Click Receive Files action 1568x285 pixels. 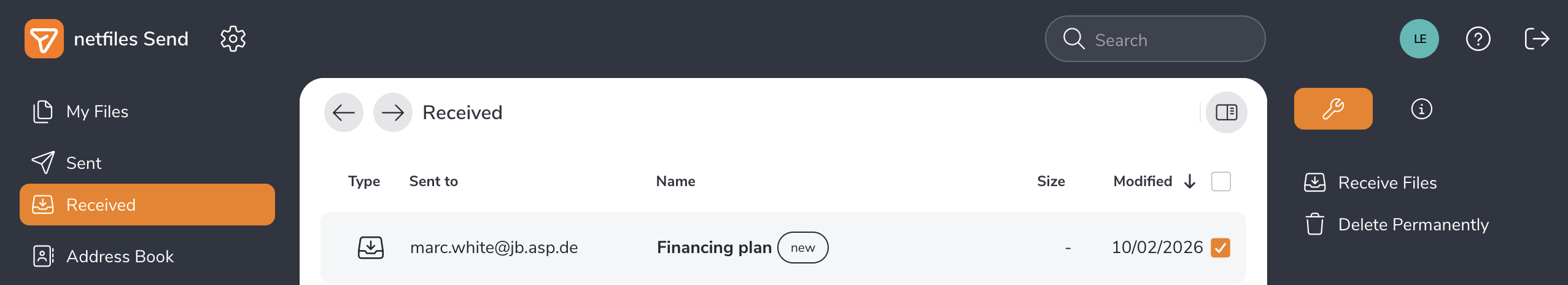pos(1387,183)
